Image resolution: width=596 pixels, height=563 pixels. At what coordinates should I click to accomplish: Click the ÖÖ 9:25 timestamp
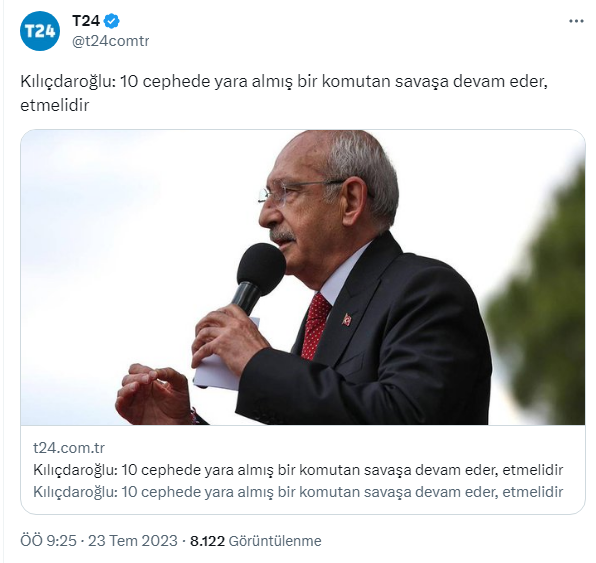tap(48, 541)
